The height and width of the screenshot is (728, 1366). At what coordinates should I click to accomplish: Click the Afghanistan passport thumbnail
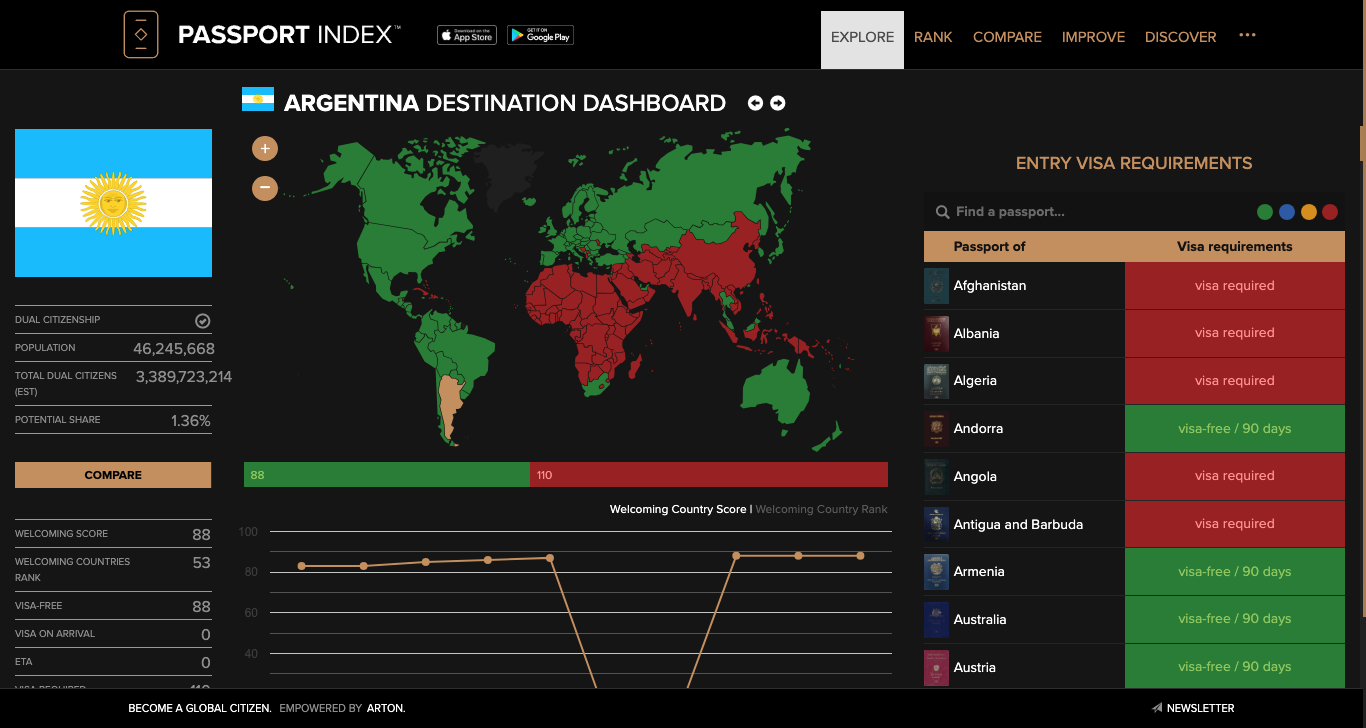(x=936, y=286)
